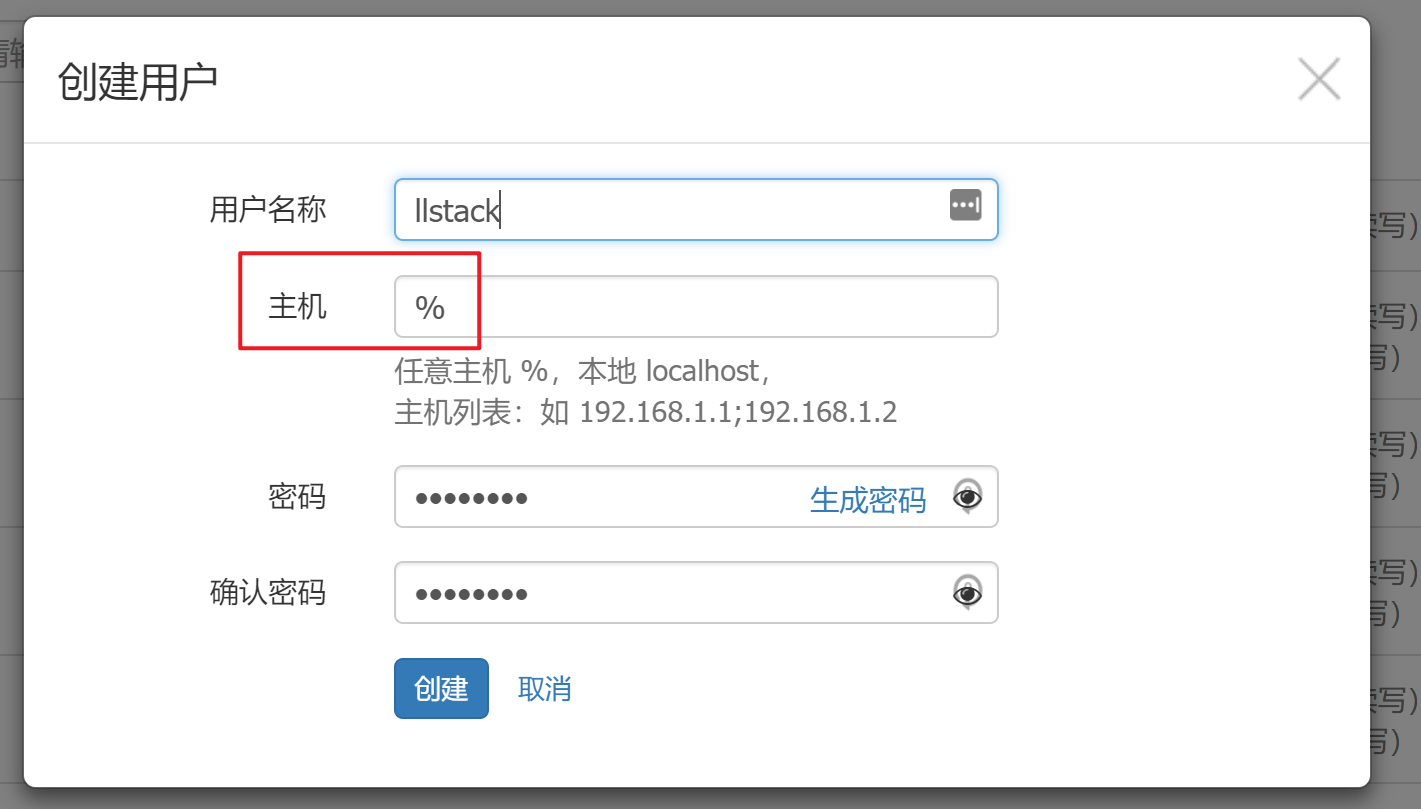This screenshot has height=809, width=1421.
Task: Click the 取消 link
Action: tap(544, 688)
